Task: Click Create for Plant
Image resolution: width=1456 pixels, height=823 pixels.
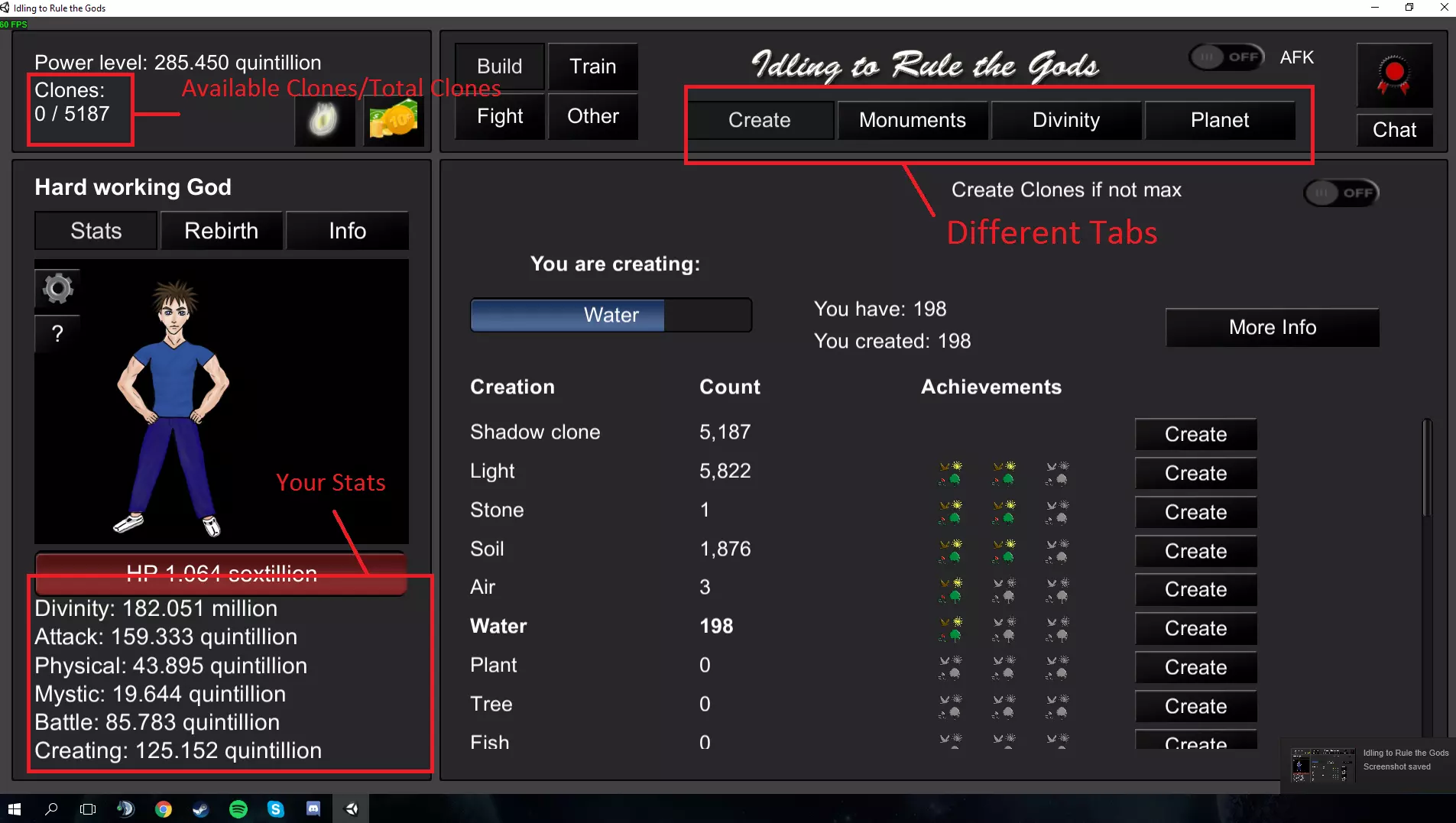Action: coord(1196,667)
